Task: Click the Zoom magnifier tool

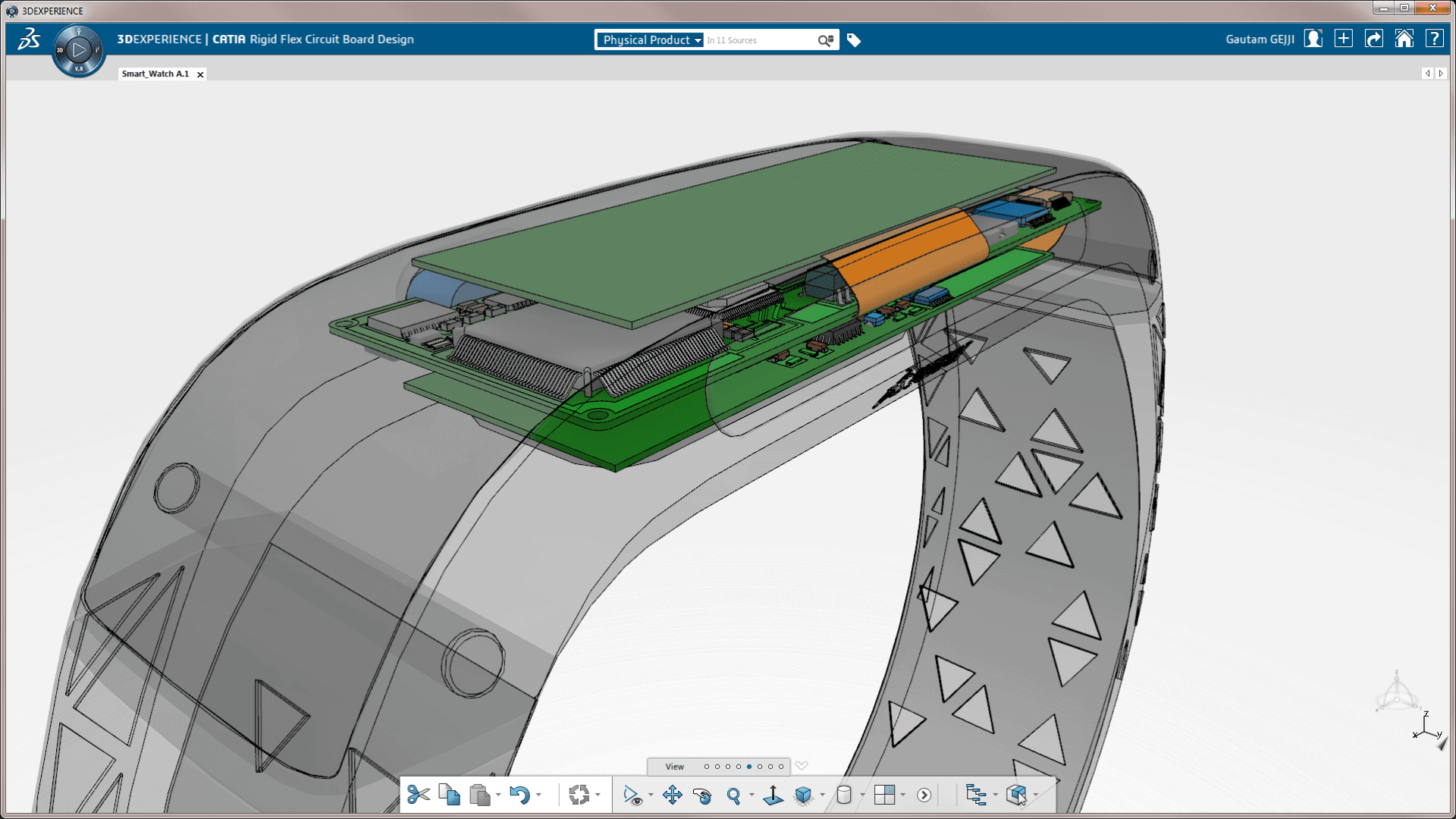Action: tap(733, 795)
